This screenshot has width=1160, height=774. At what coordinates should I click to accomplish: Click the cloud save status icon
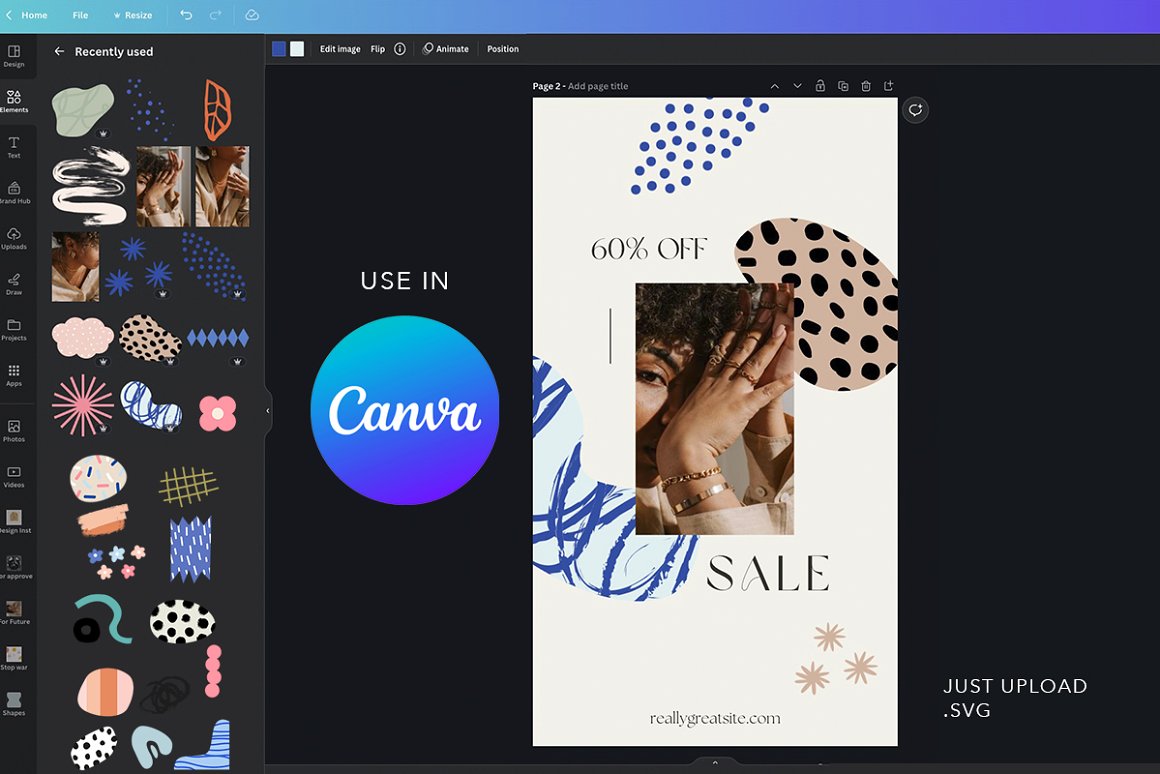[252, 15]
